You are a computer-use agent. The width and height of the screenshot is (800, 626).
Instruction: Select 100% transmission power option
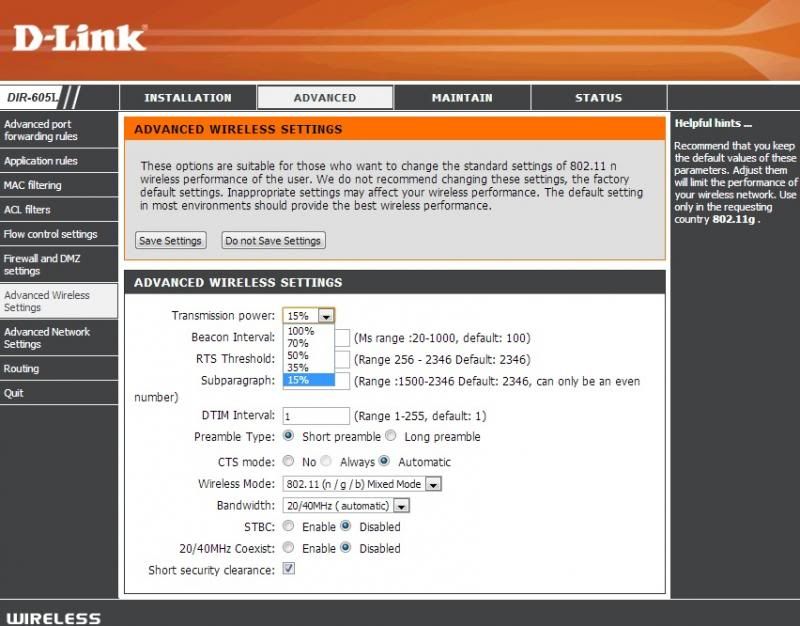[x=300, y=331]
